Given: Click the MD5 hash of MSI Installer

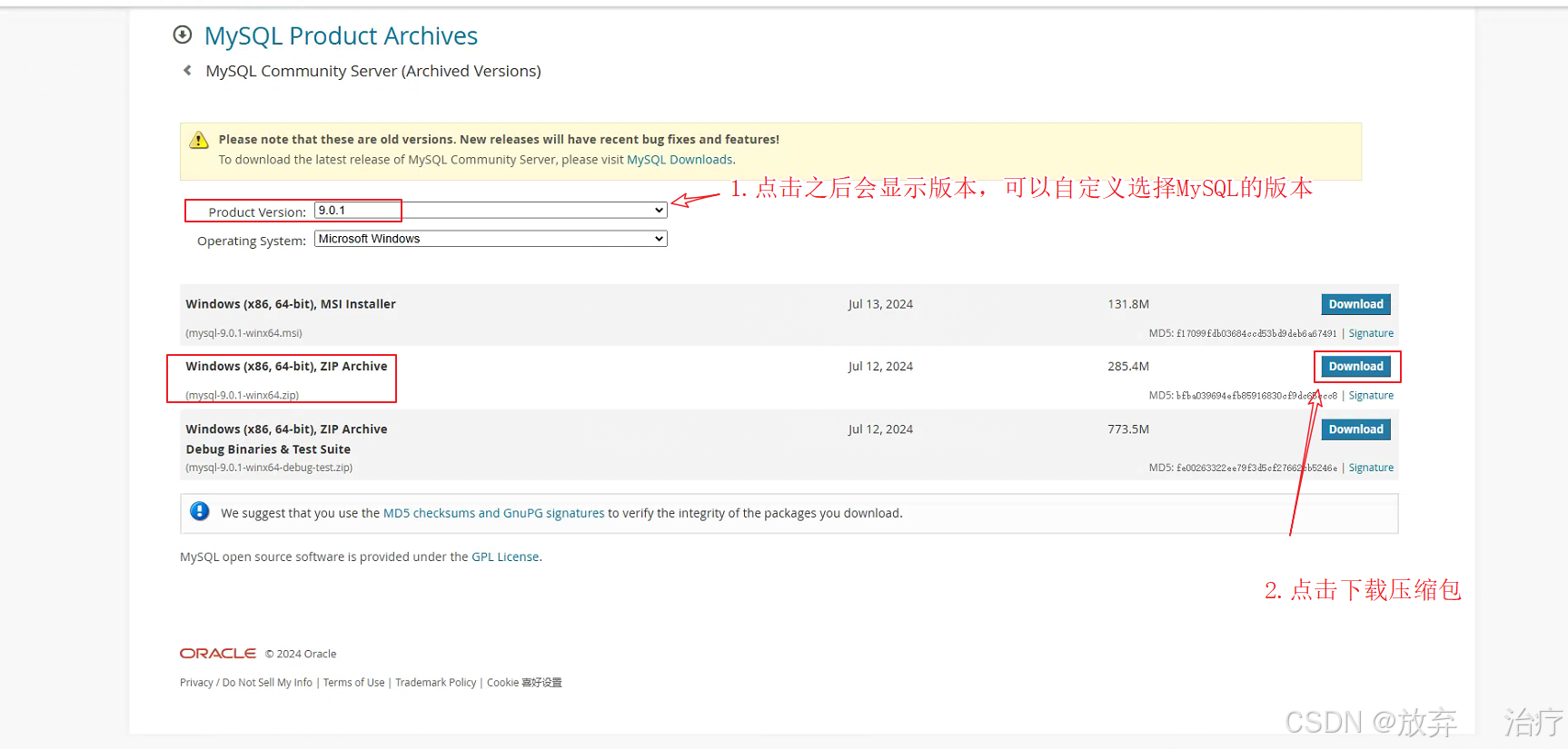Looking at the screenshot, I should click(x=1256, y=333).
